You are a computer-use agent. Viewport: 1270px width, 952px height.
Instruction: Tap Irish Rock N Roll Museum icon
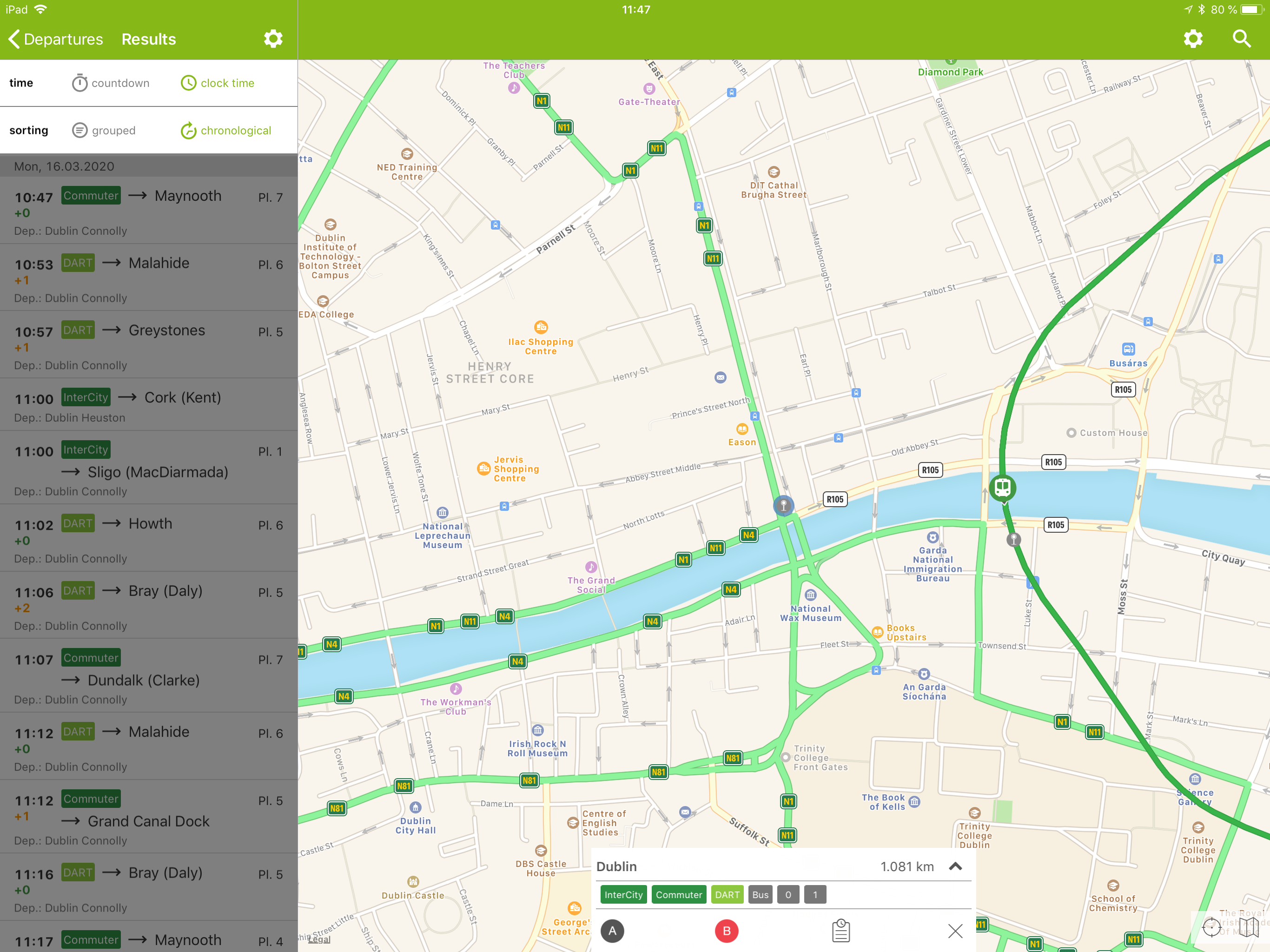(x=537, y=730)
